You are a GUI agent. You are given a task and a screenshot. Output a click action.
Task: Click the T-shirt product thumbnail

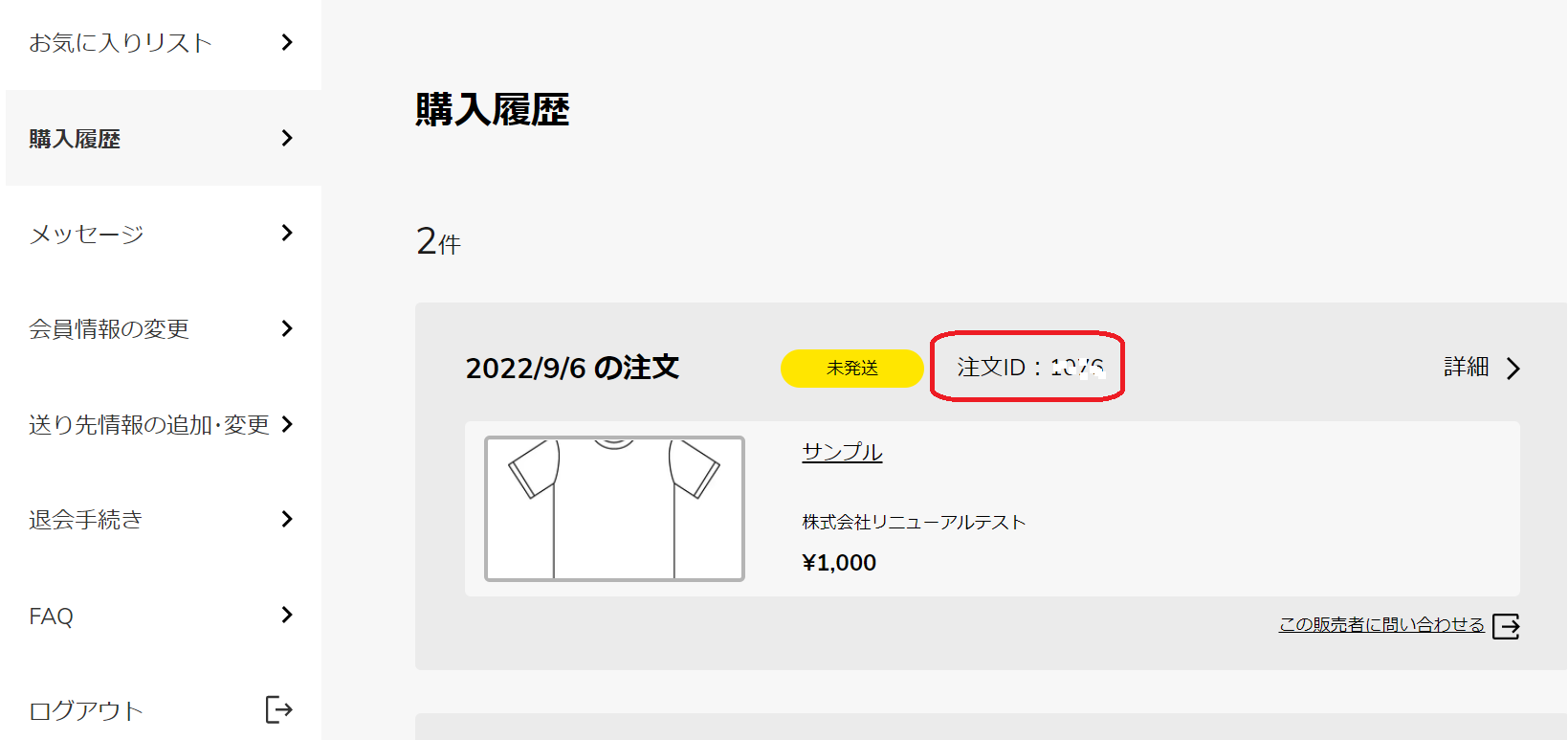[x=614, y=508]
